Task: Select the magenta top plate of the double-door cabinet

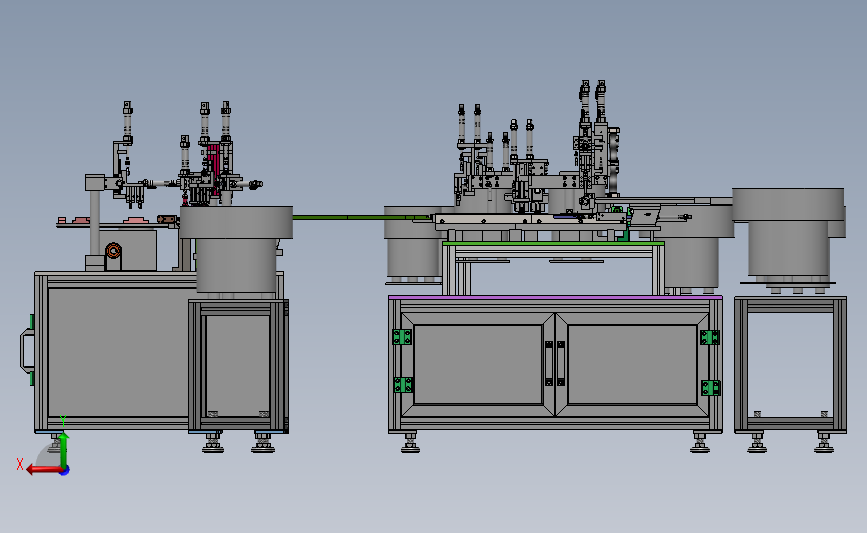Action: 555,297
